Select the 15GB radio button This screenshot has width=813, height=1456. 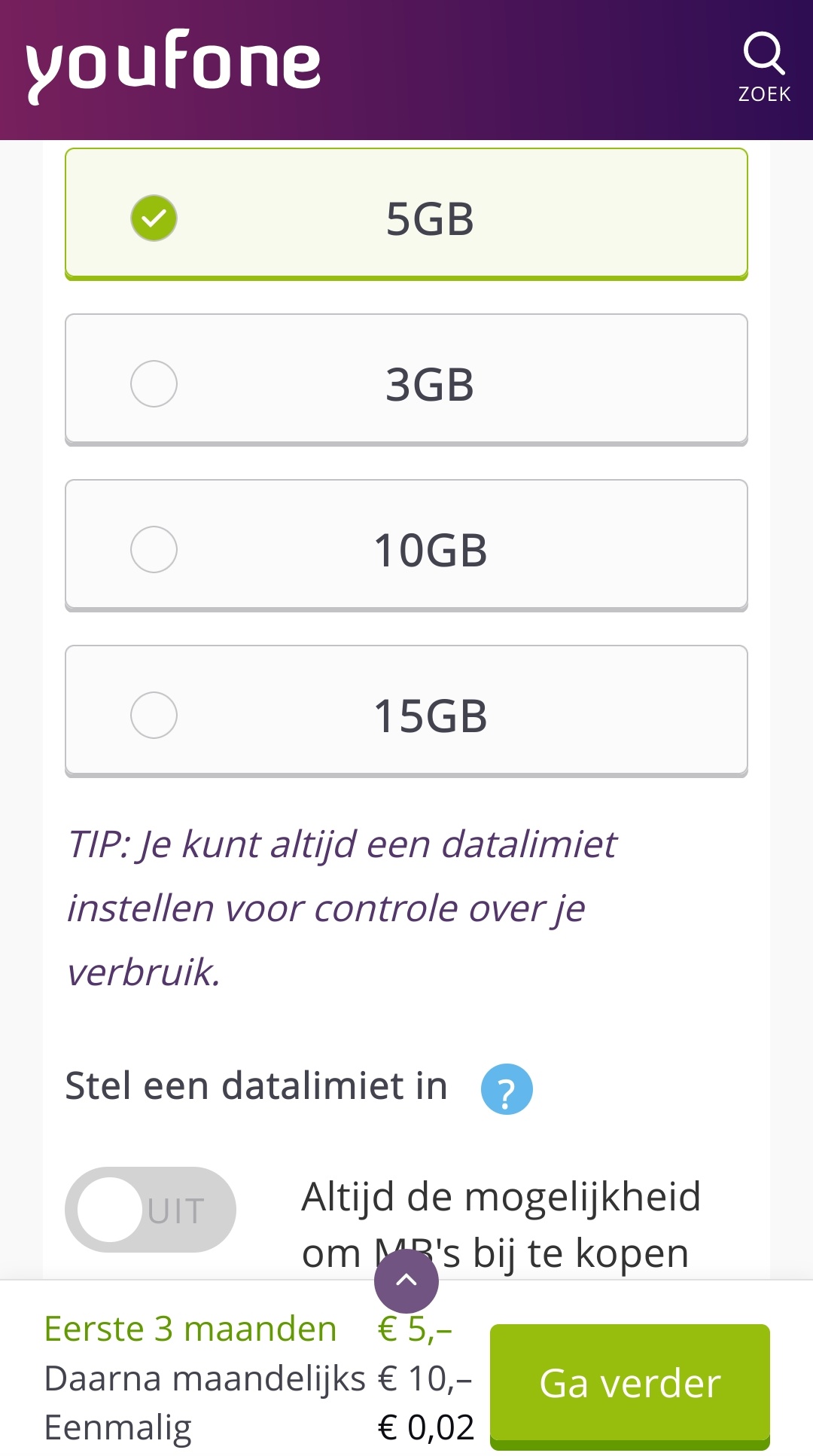coord(154,716)
